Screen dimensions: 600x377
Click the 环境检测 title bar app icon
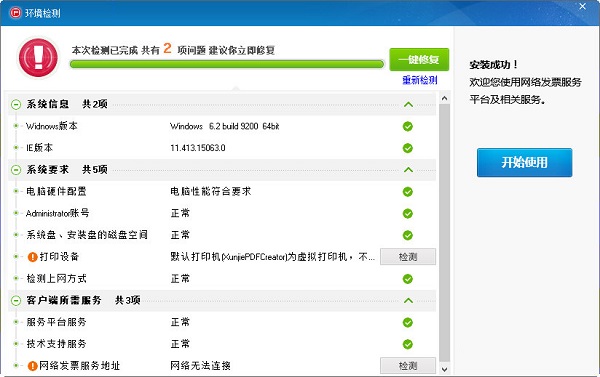[15, 13]
